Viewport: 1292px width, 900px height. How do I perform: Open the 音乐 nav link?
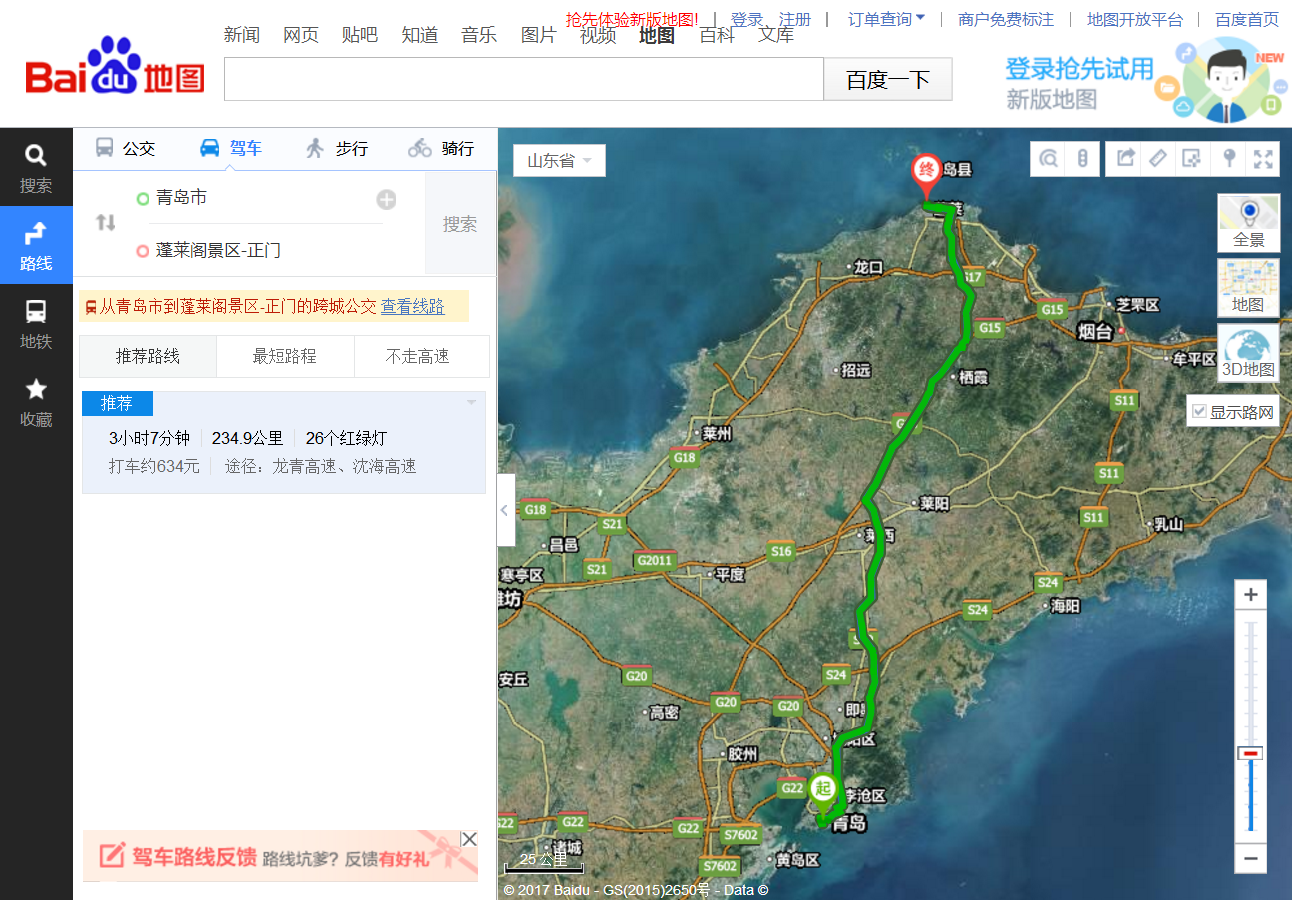(x=479, y=35)
